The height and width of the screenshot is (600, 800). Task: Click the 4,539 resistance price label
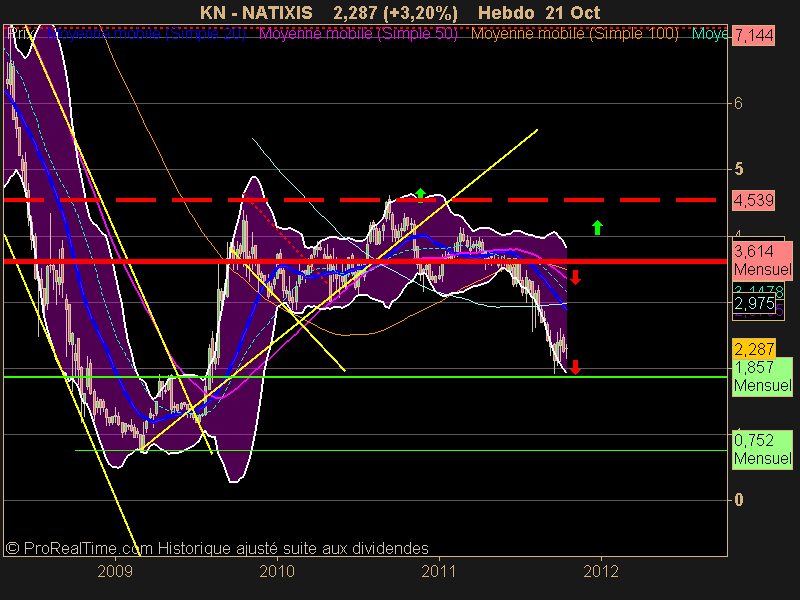pyautogui.click(x=754, y=200)
